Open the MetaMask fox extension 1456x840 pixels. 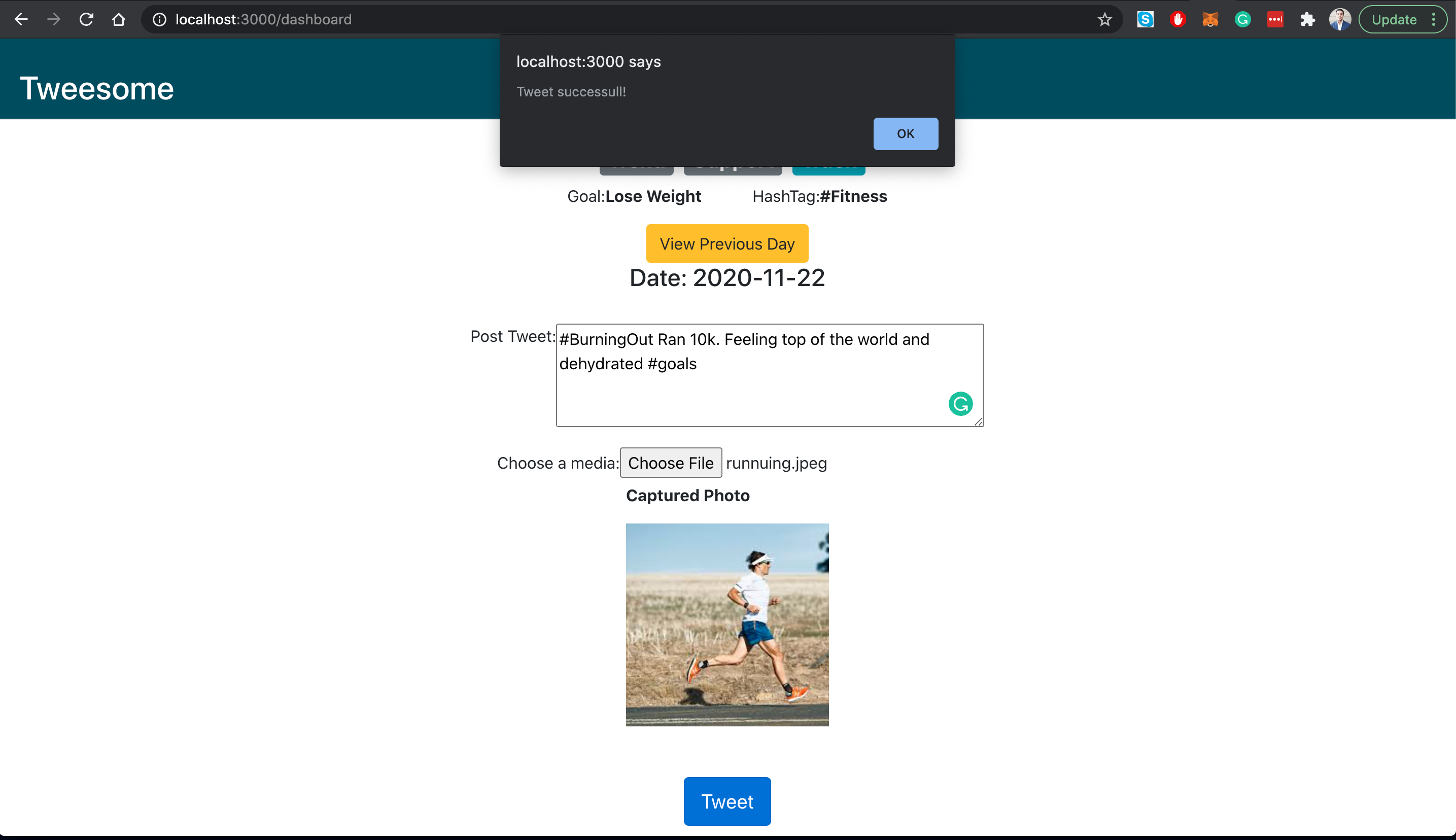coord(1210,20)
